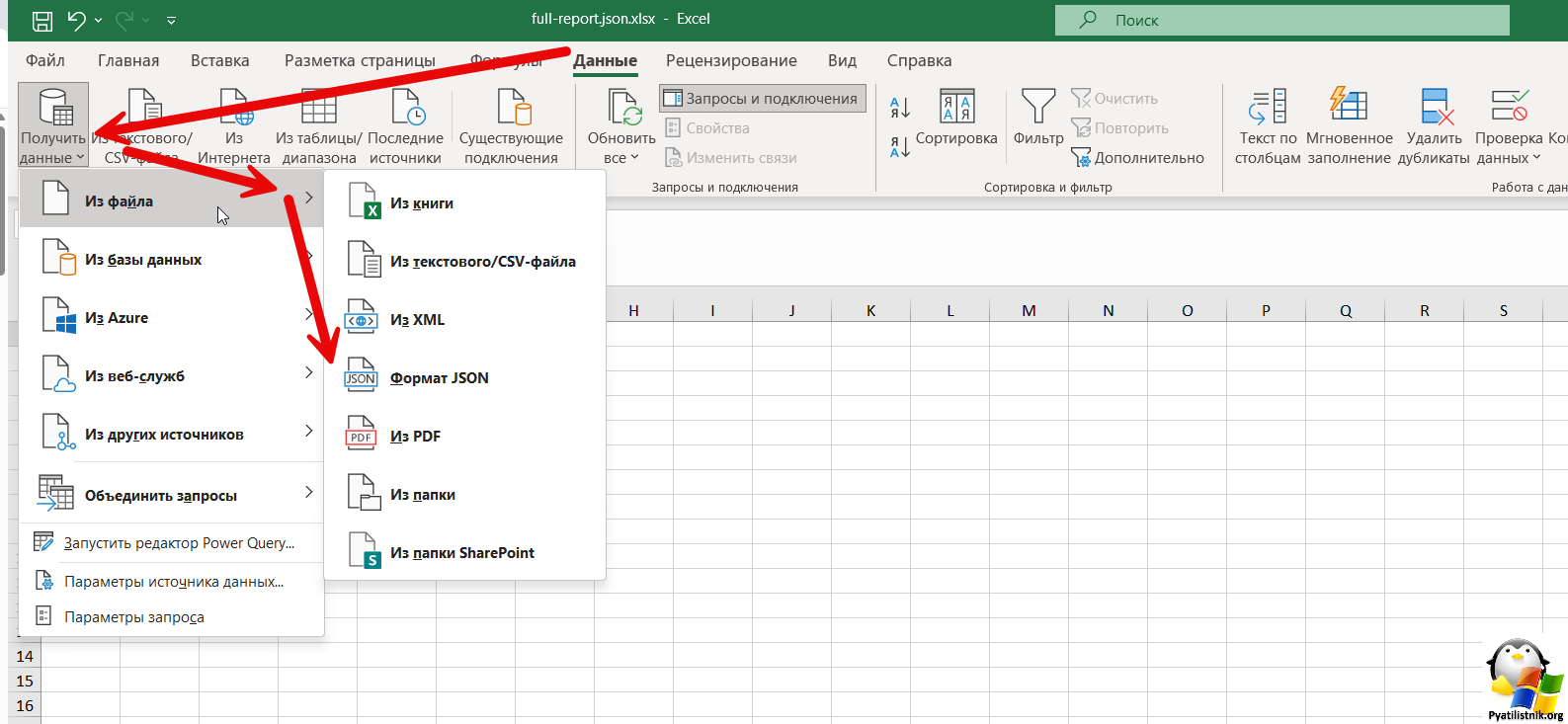Open Параметры запроса item
The image size is (1568, 724).
pos(172,617)
